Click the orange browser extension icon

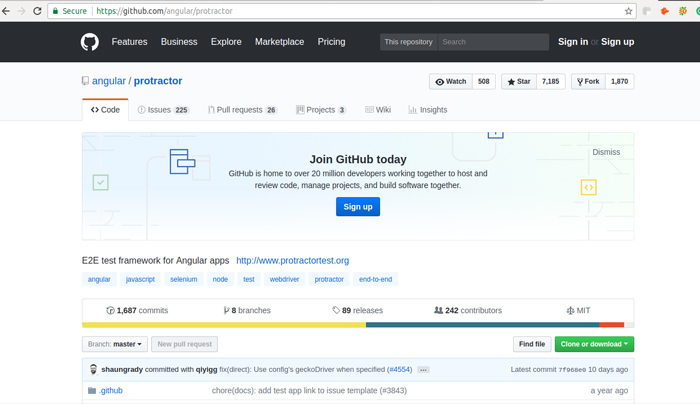(665, 11)
